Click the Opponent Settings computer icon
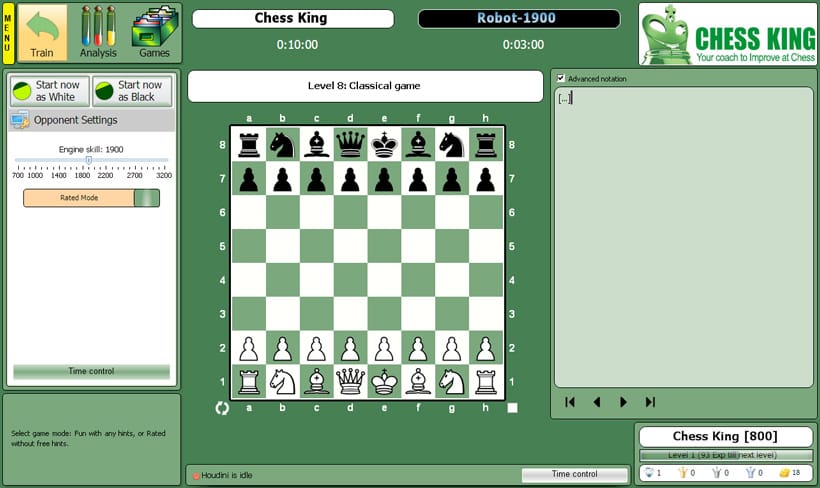Image resolution: width=820 pixels, height=488 pixels. pyautogui.click(x=19, y=120)
